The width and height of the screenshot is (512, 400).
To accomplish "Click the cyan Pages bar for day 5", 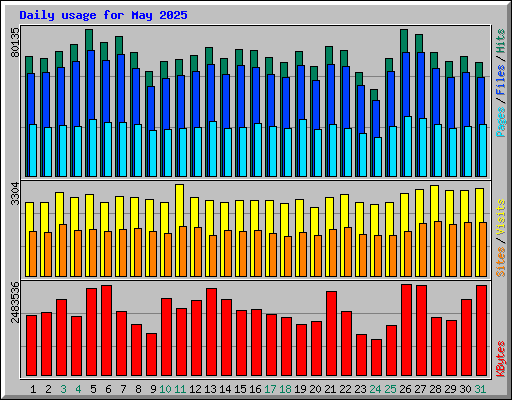I will (93, 148).
